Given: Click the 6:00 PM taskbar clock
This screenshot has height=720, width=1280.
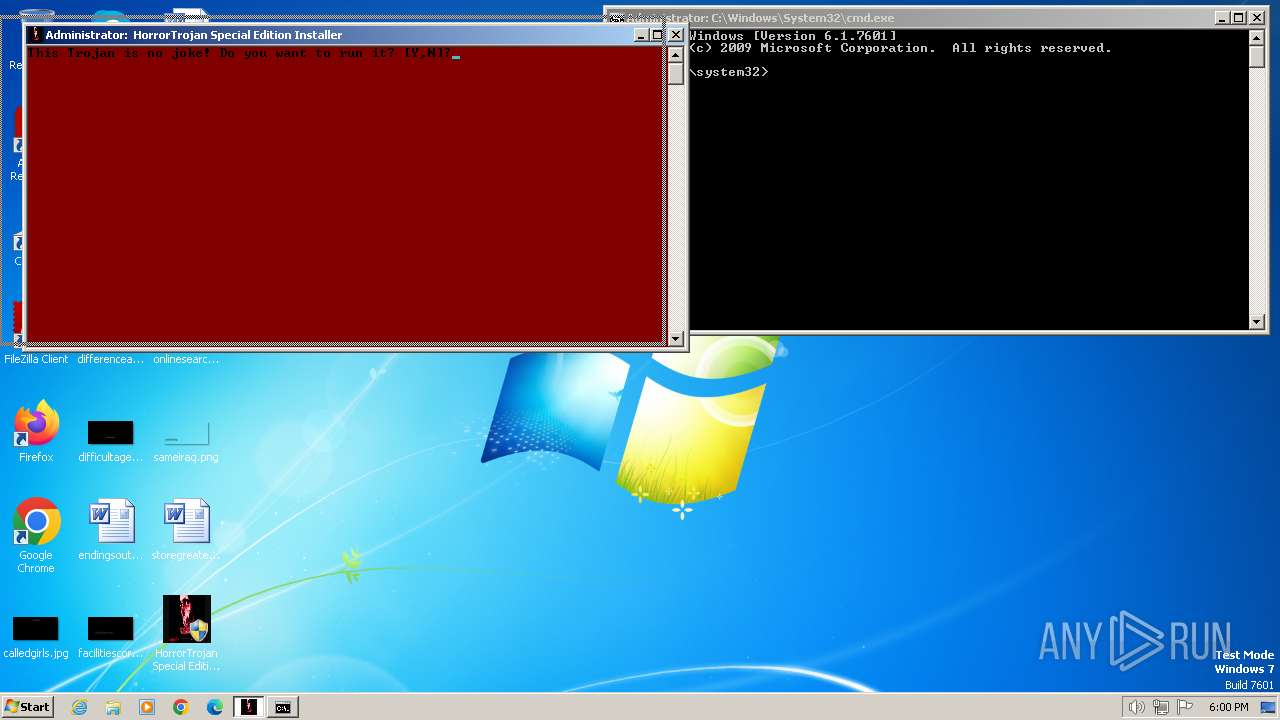Looking at the screenshot, I should [x=1228, y=707].
